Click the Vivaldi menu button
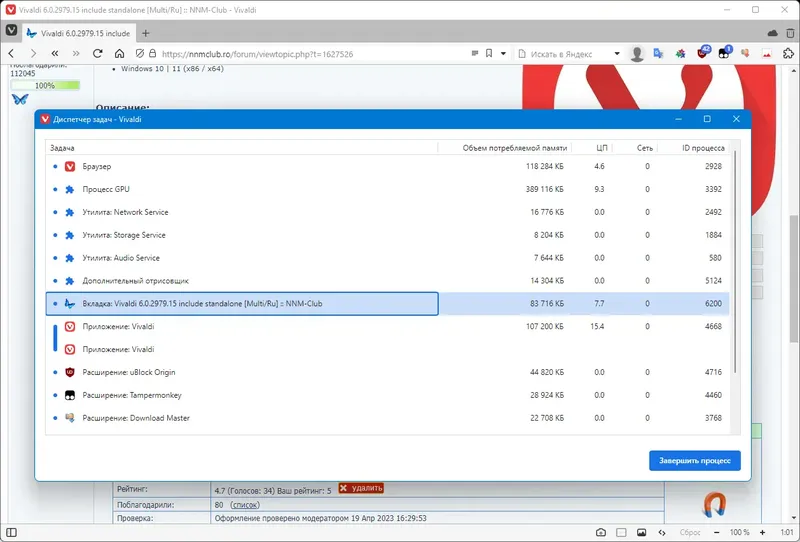800x542 pixels. pyautogui.click(x=11, y=31)
